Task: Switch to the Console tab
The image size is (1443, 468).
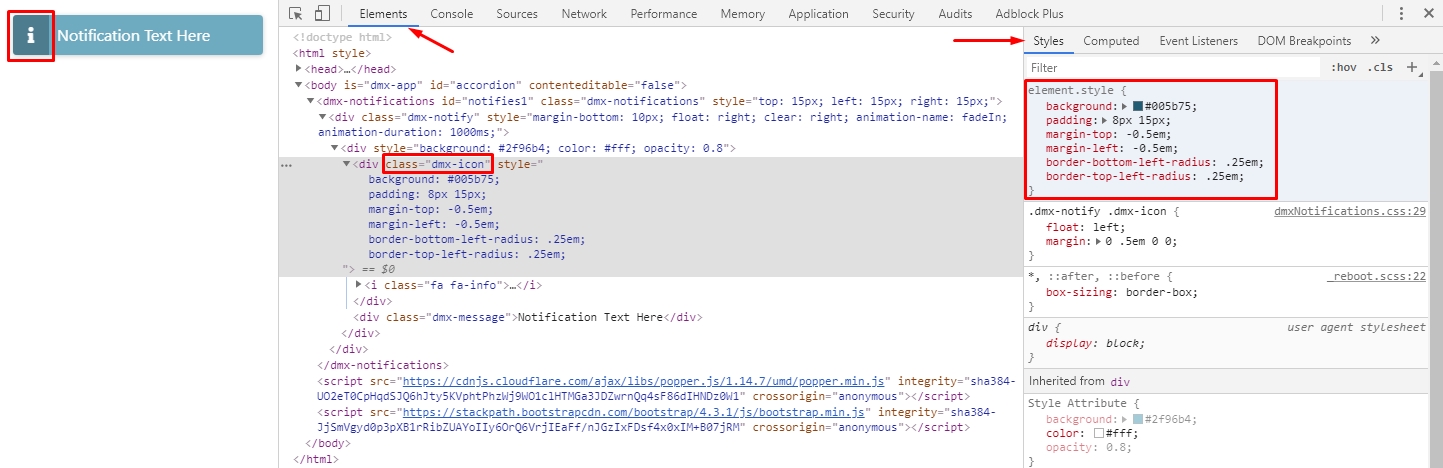Action: coord(452,14)
